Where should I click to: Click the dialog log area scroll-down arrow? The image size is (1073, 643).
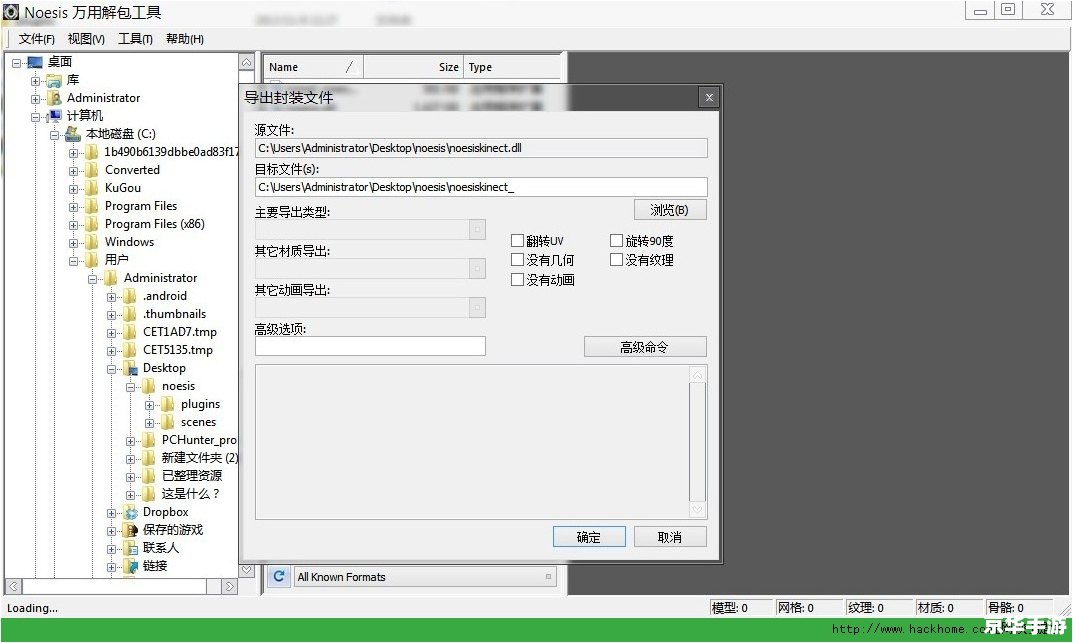point(697,510)
